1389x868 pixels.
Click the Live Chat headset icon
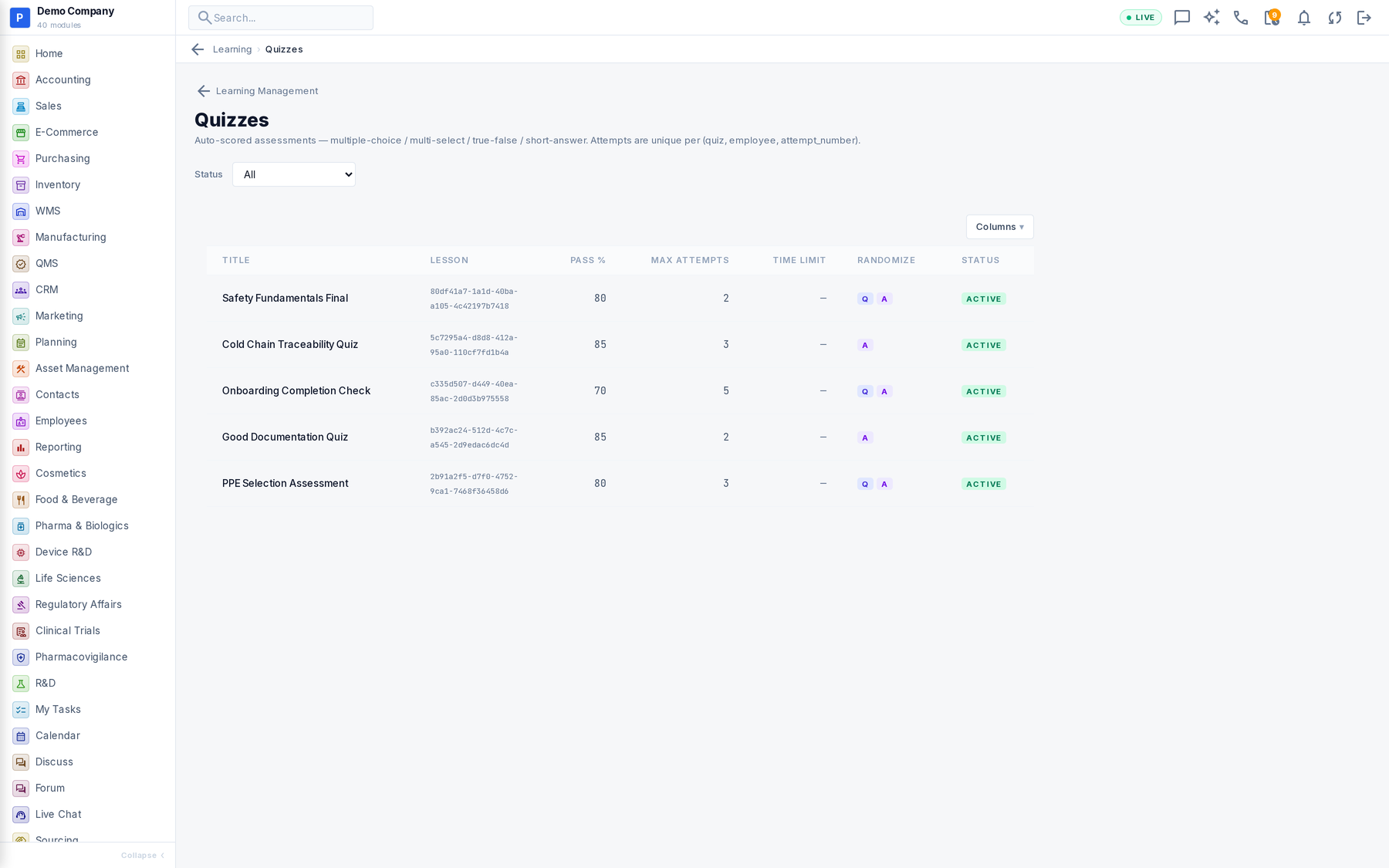point(21,815)
